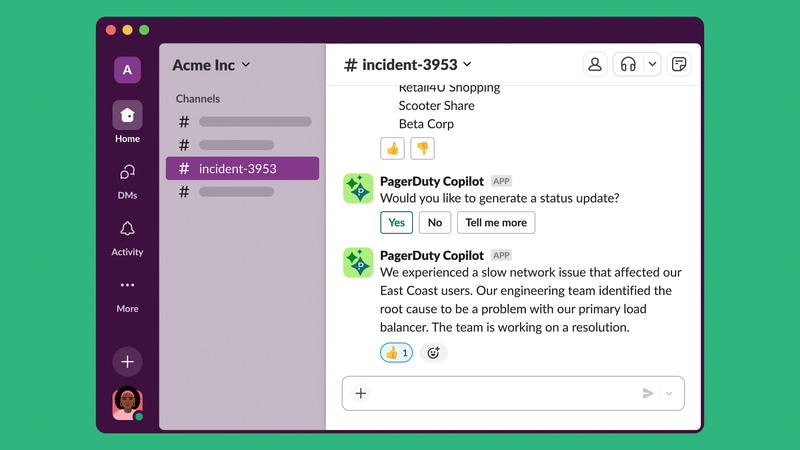
Task: Send the message with arrow icon
Action: point(648,393)
